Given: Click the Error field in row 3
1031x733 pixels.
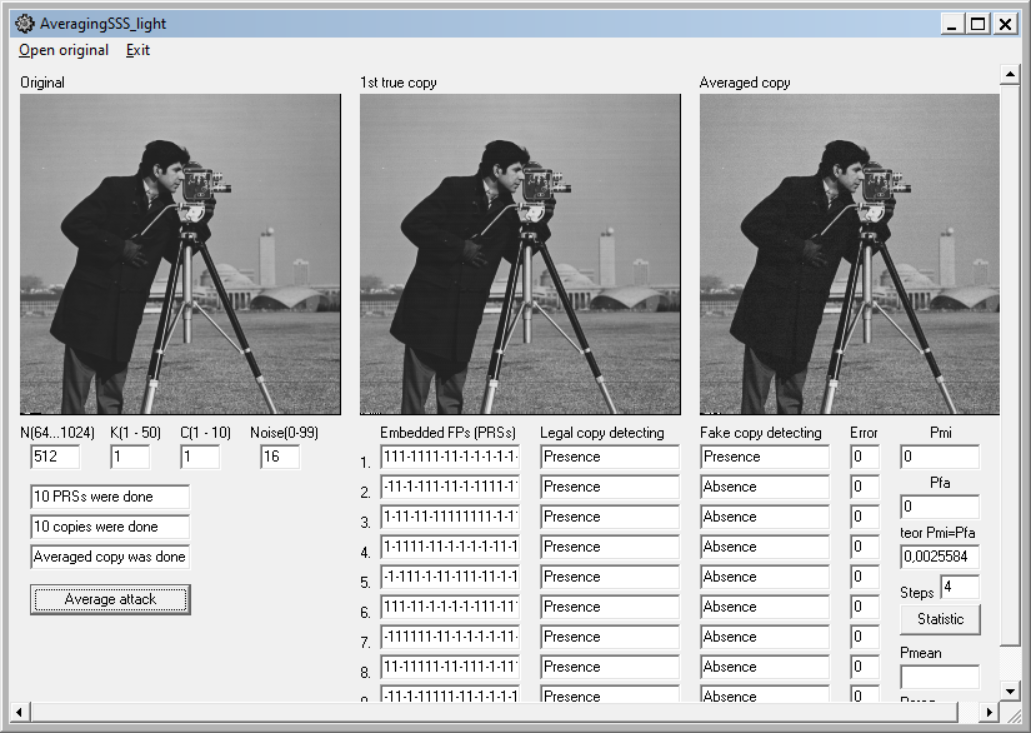Looking at the screenshot, I should (865, 517).
